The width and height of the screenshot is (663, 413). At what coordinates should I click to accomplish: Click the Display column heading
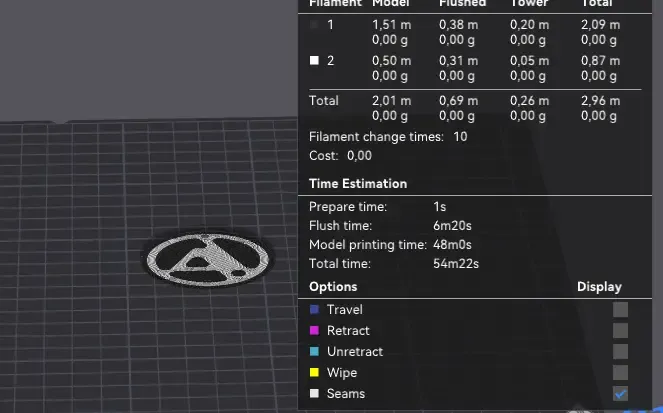tap(599, 287)
